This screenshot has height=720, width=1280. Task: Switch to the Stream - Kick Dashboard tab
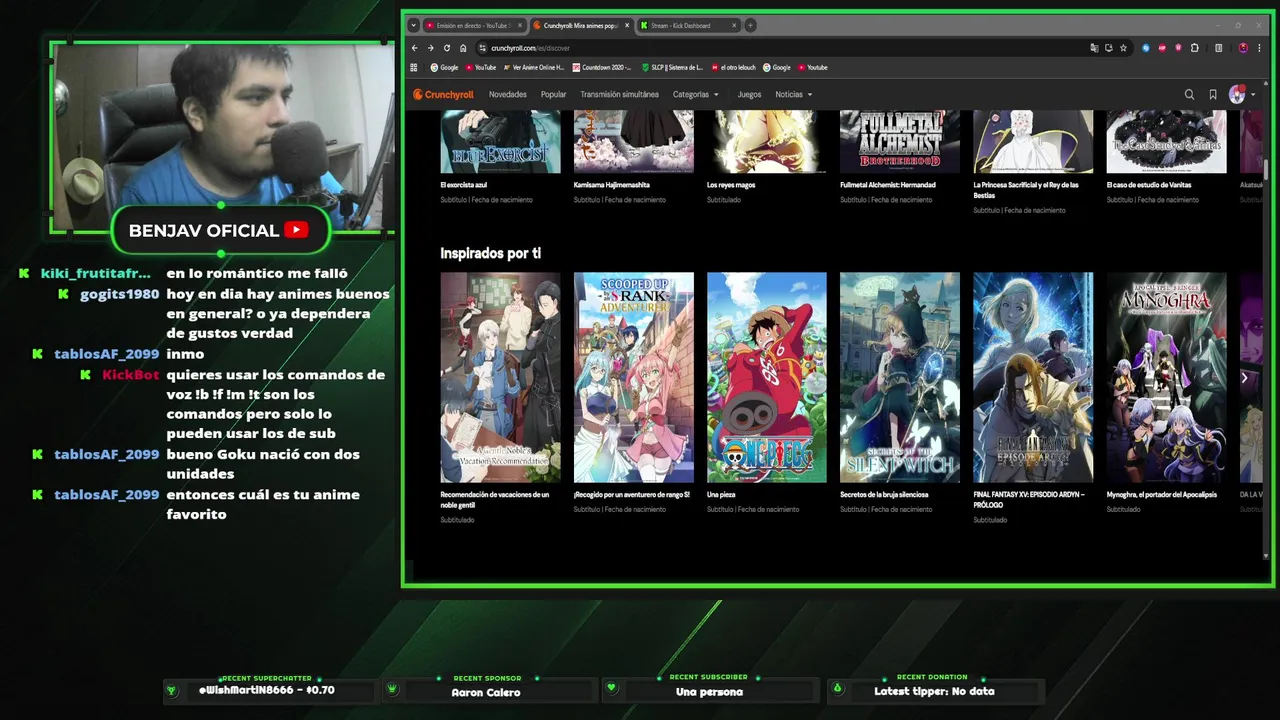(688, 25)
